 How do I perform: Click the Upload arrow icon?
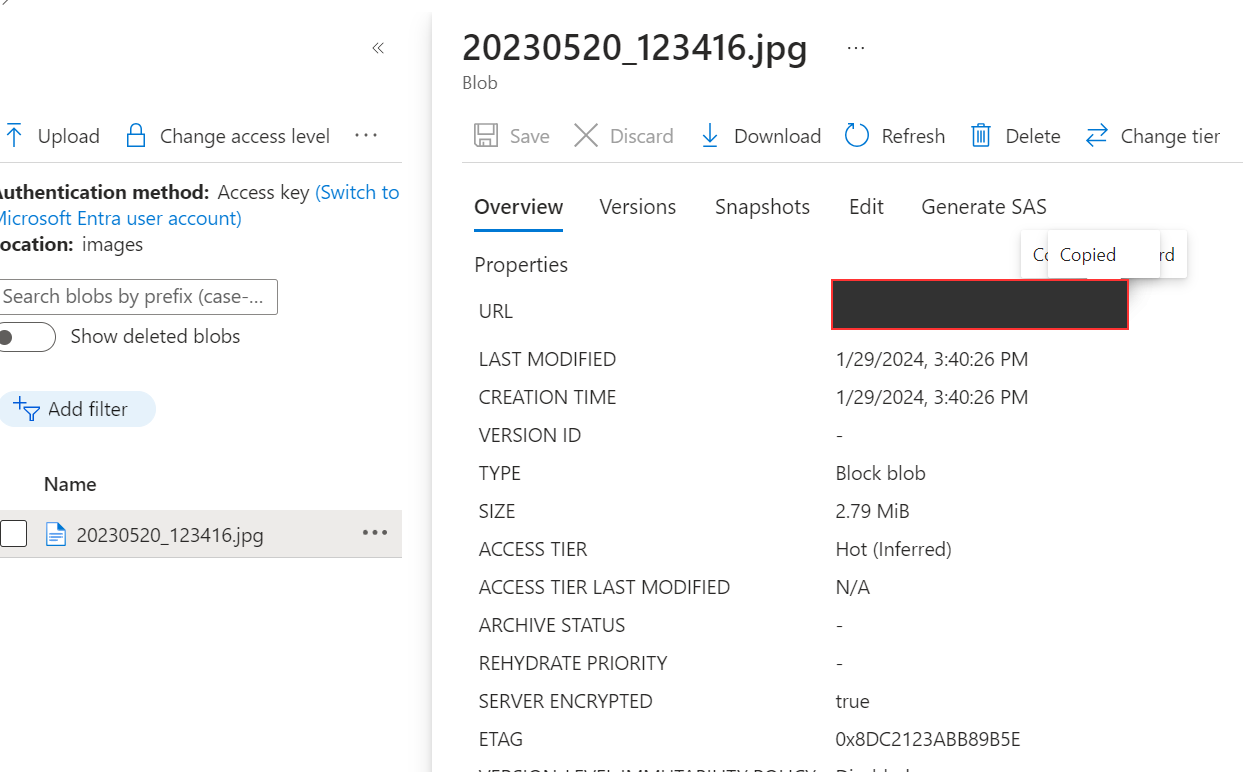[x=14, y=135]
